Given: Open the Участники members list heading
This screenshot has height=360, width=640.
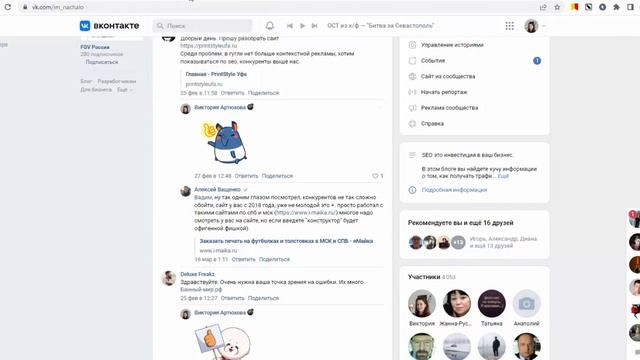Looking at the screenshot, I should click(x=424, y=277).
